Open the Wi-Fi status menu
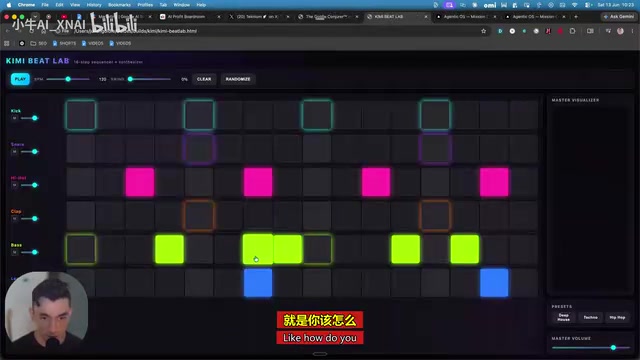This screenshot has width=640, height=360. click(575, 5)
